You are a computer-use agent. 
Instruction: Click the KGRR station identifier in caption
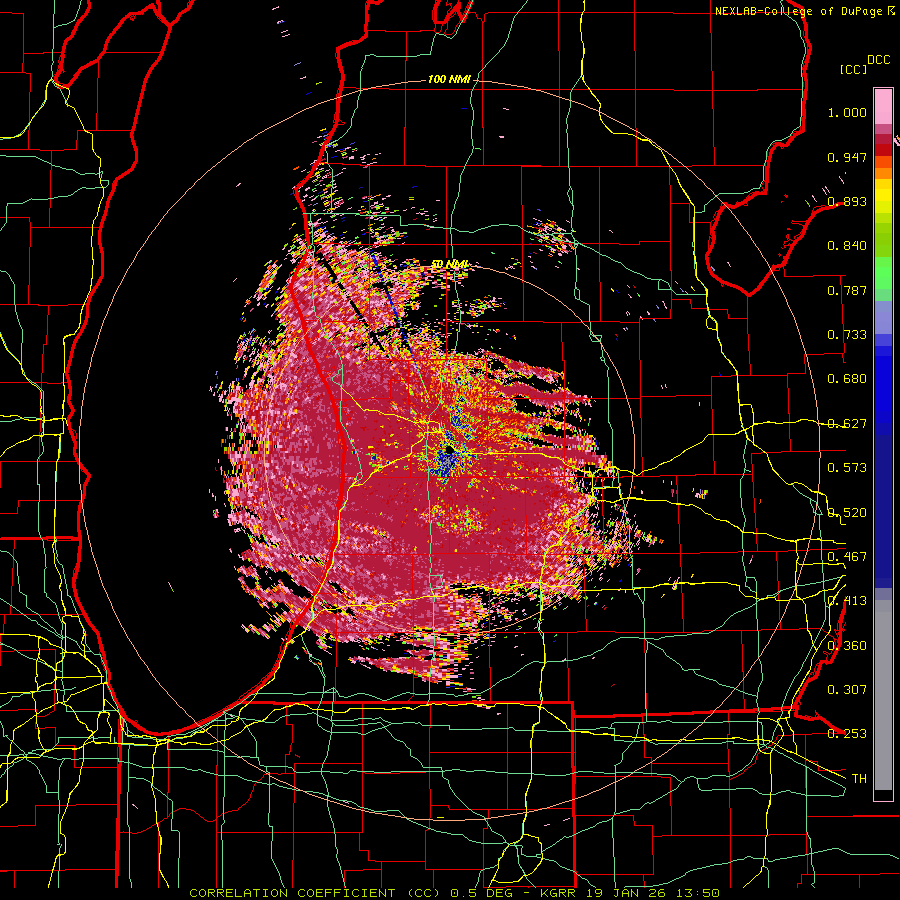point(559,893)
